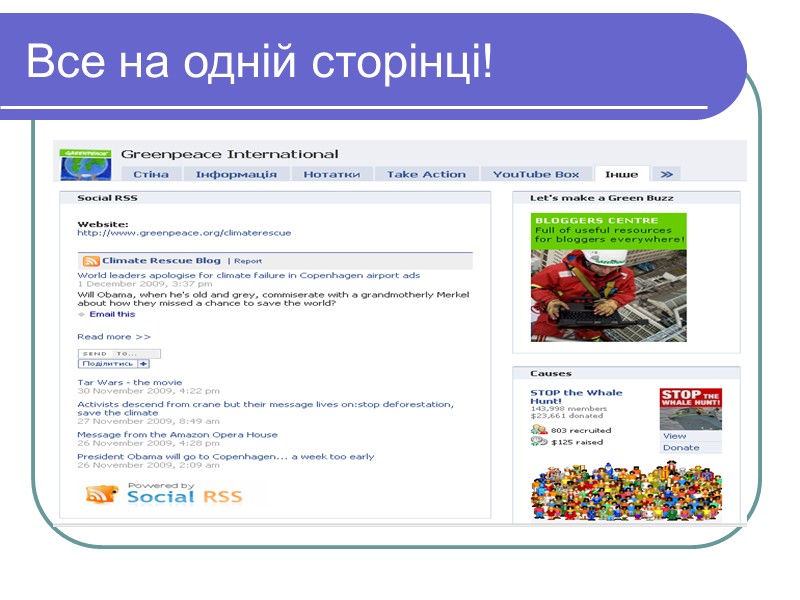Image resolution: width=800 pixels, height=600 pixels.
Task: Click the Stop the Whale Hunt thumbnail image
Action: [691, 409]
